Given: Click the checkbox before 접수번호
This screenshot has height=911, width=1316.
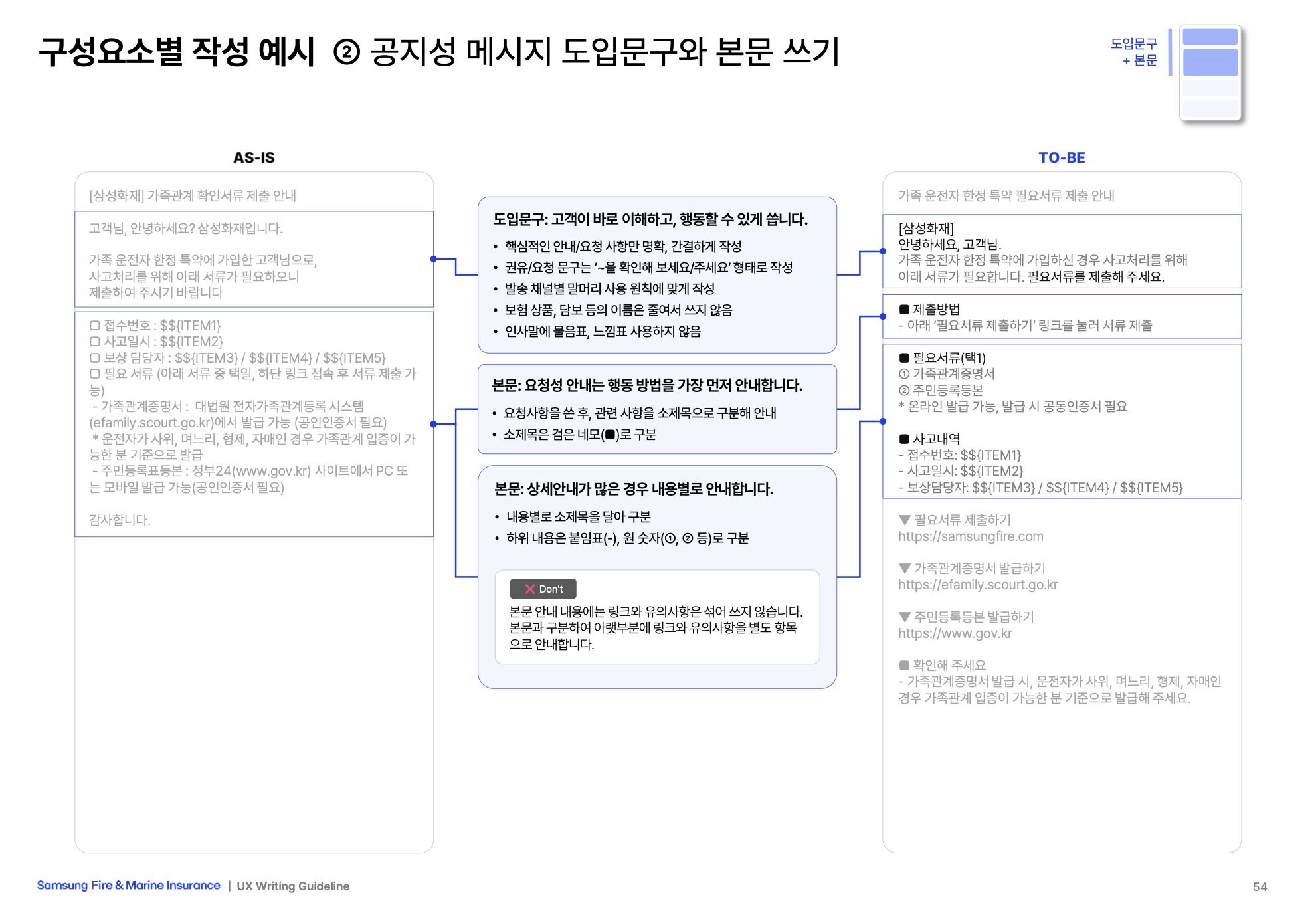Looking at the screenshot, I should click(x=95, y=325).
